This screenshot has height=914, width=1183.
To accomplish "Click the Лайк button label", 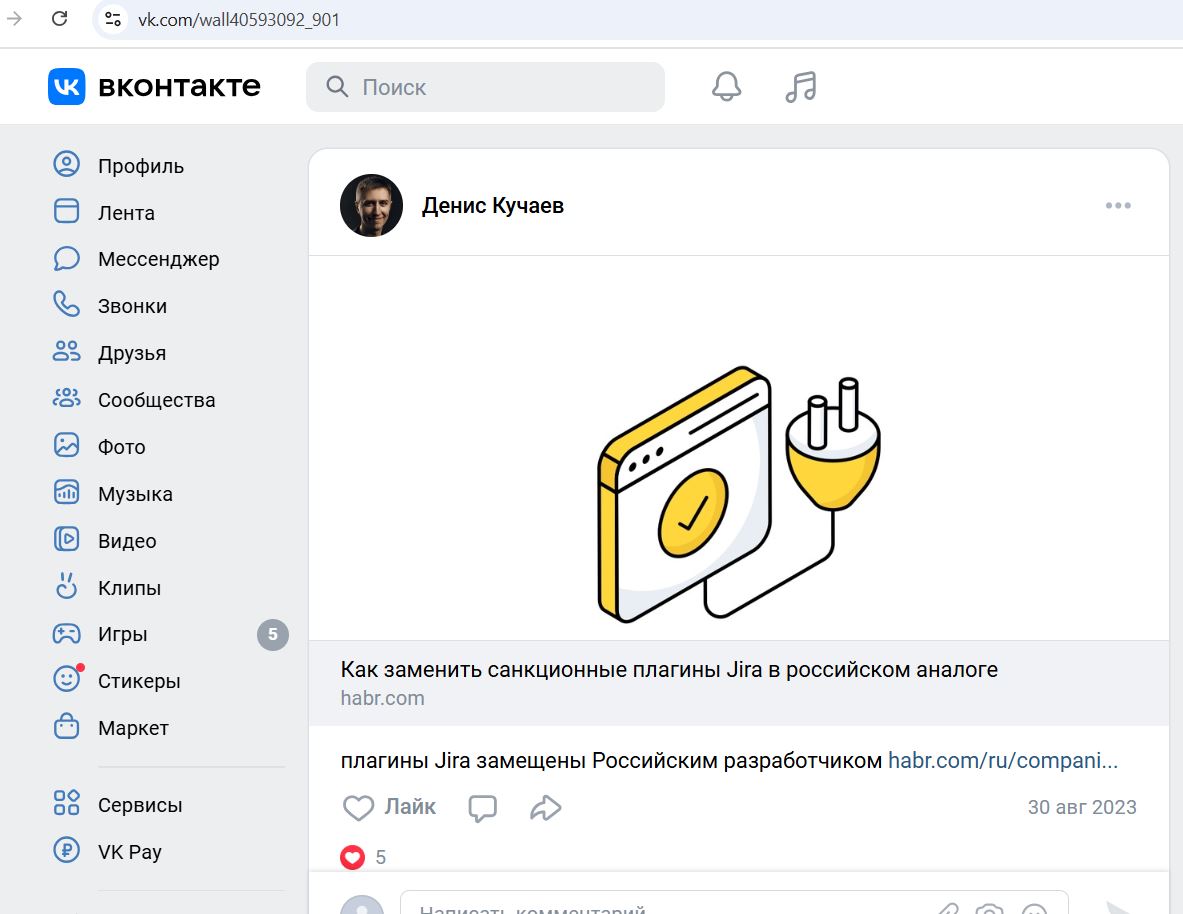I will click(x=410, y=807).
